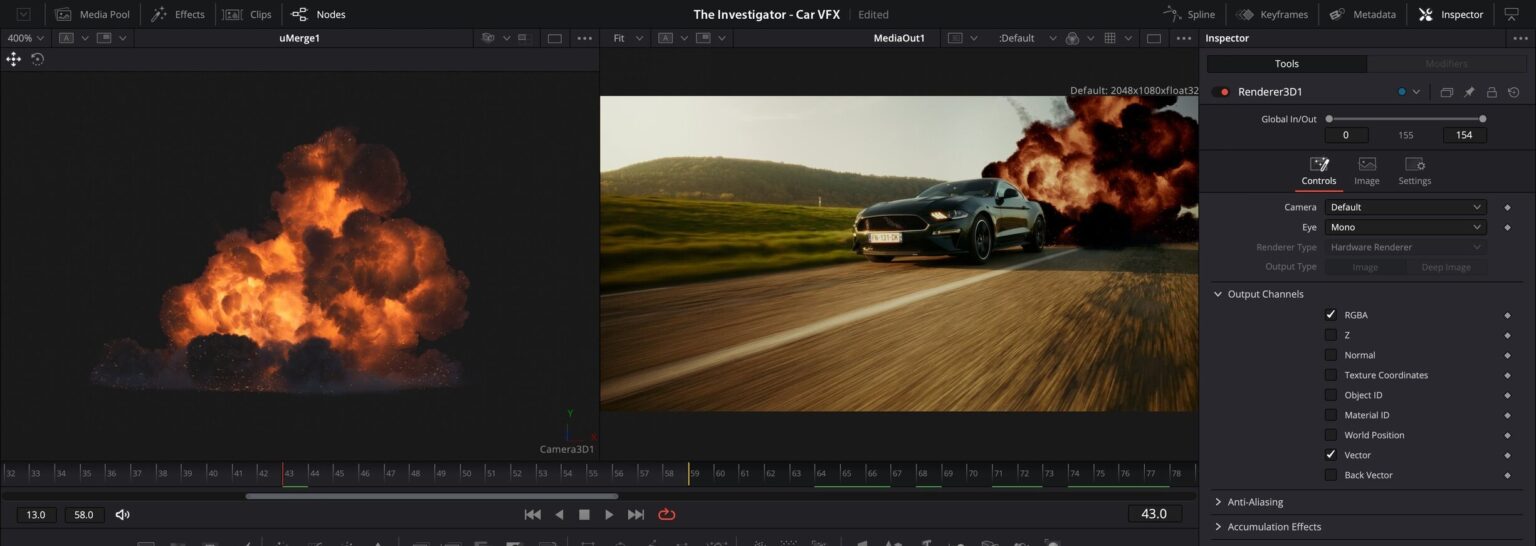
Task: Enable the World Position checkbox
Action: click(x=1330, y=435)
